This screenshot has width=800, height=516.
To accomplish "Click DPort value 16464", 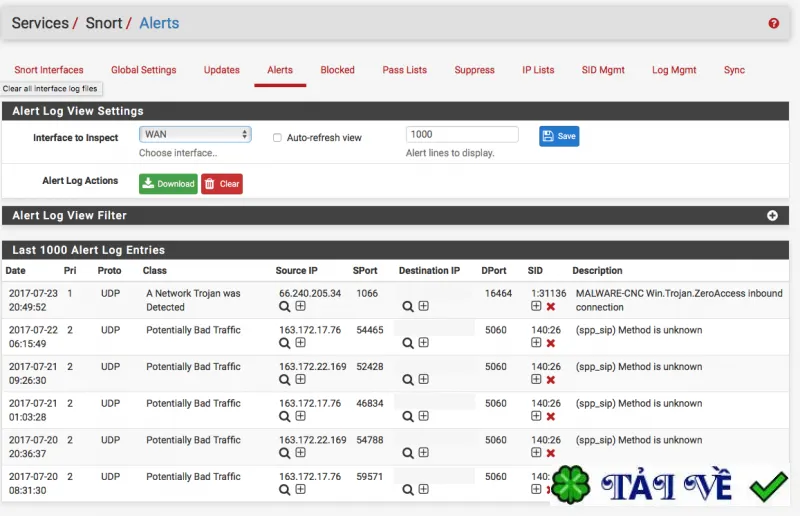I will click(498, 293).
